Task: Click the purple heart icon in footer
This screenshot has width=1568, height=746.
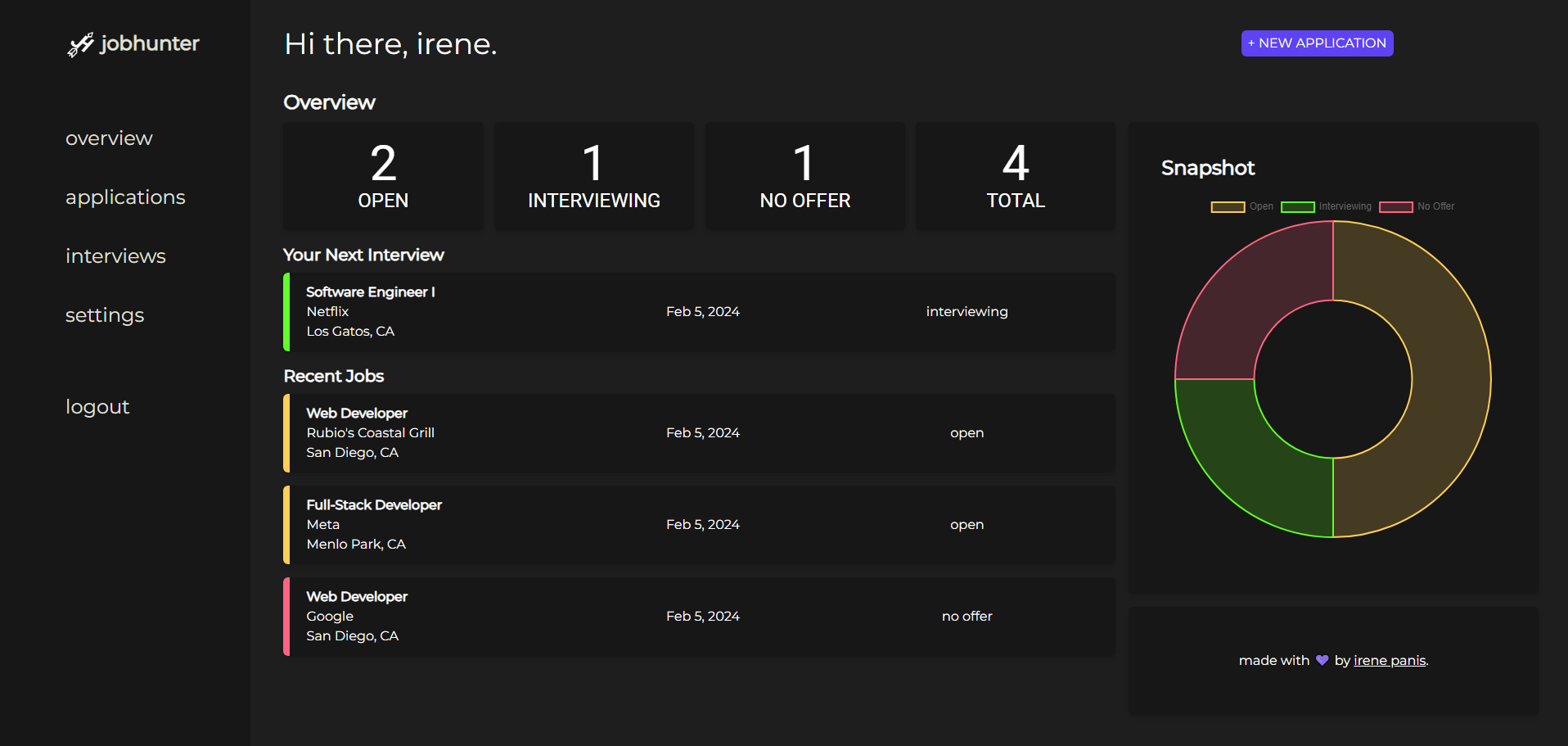Action: 1322,660
